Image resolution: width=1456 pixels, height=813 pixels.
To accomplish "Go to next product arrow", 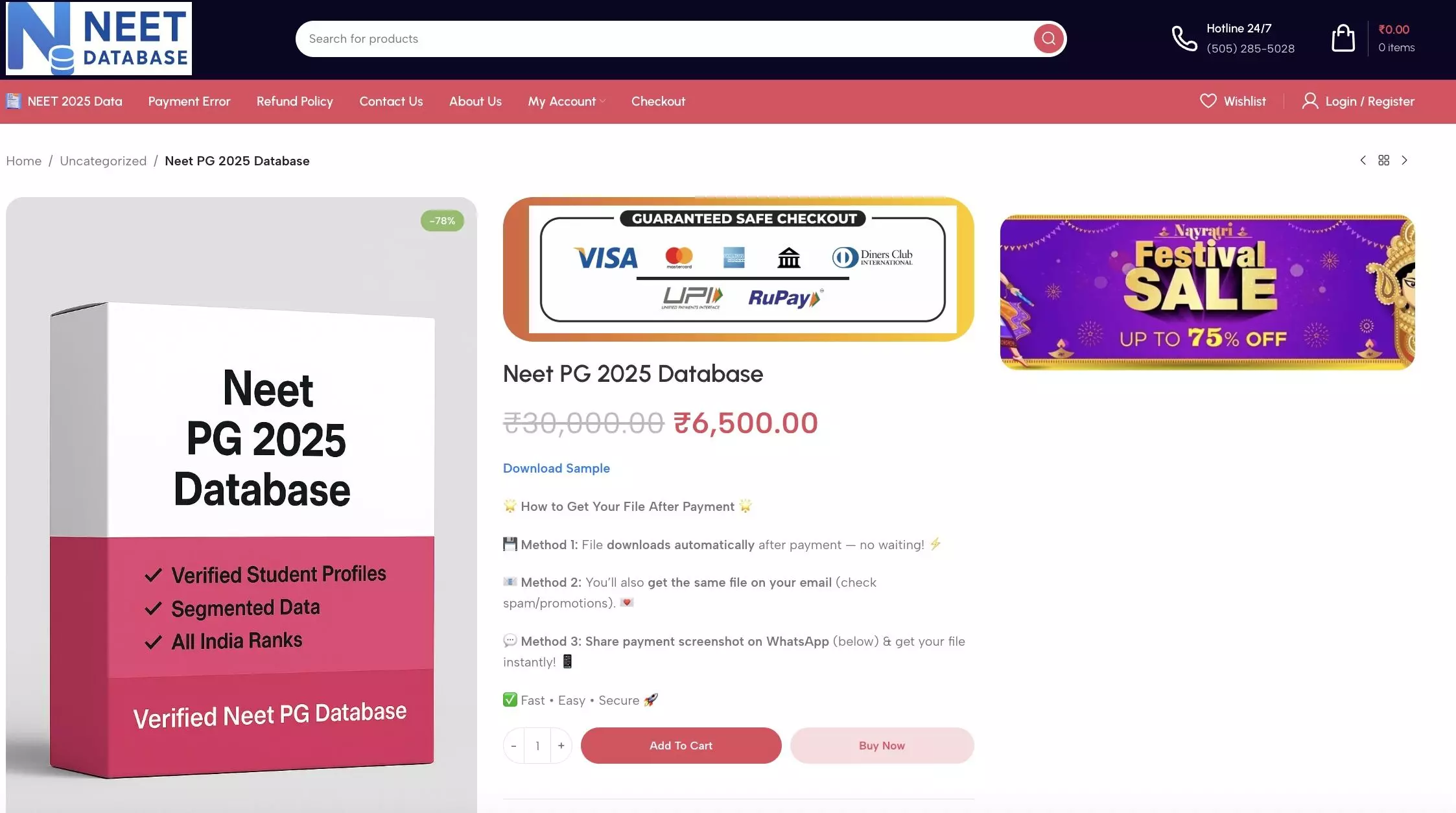I will click(1404, 160).
